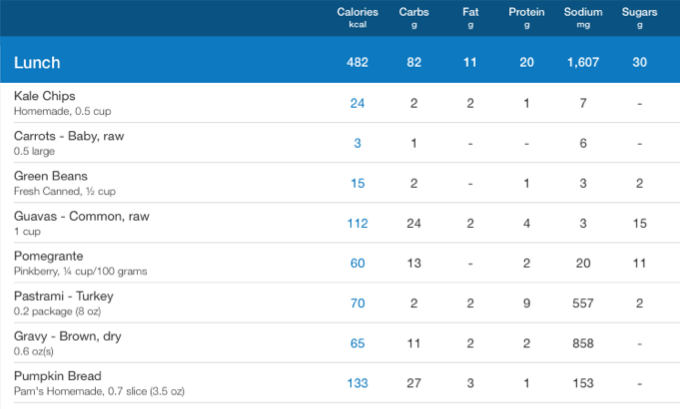680x409 pixels.
Task: Click the Pumpkin Bread food entry
Action: tap(60, 376)
